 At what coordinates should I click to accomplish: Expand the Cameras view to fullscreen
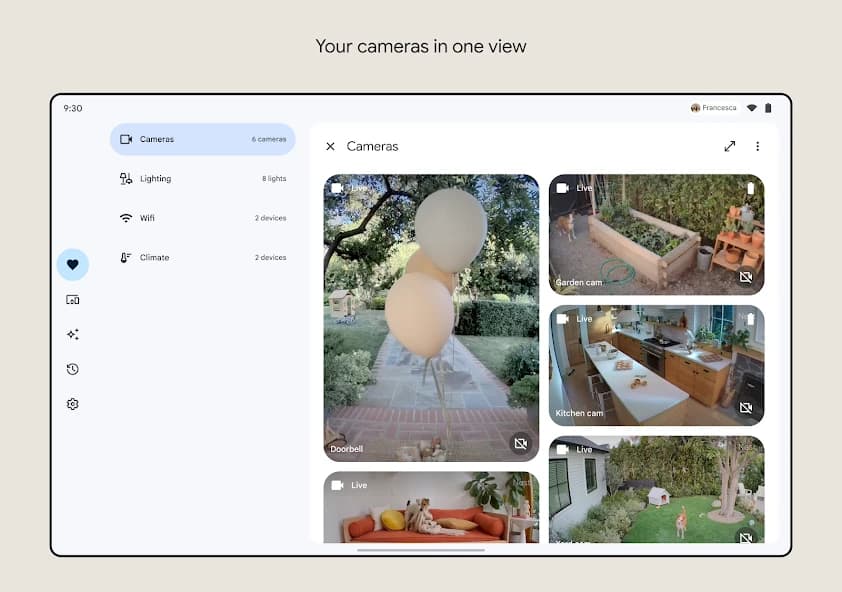click(x=730, y=146)
